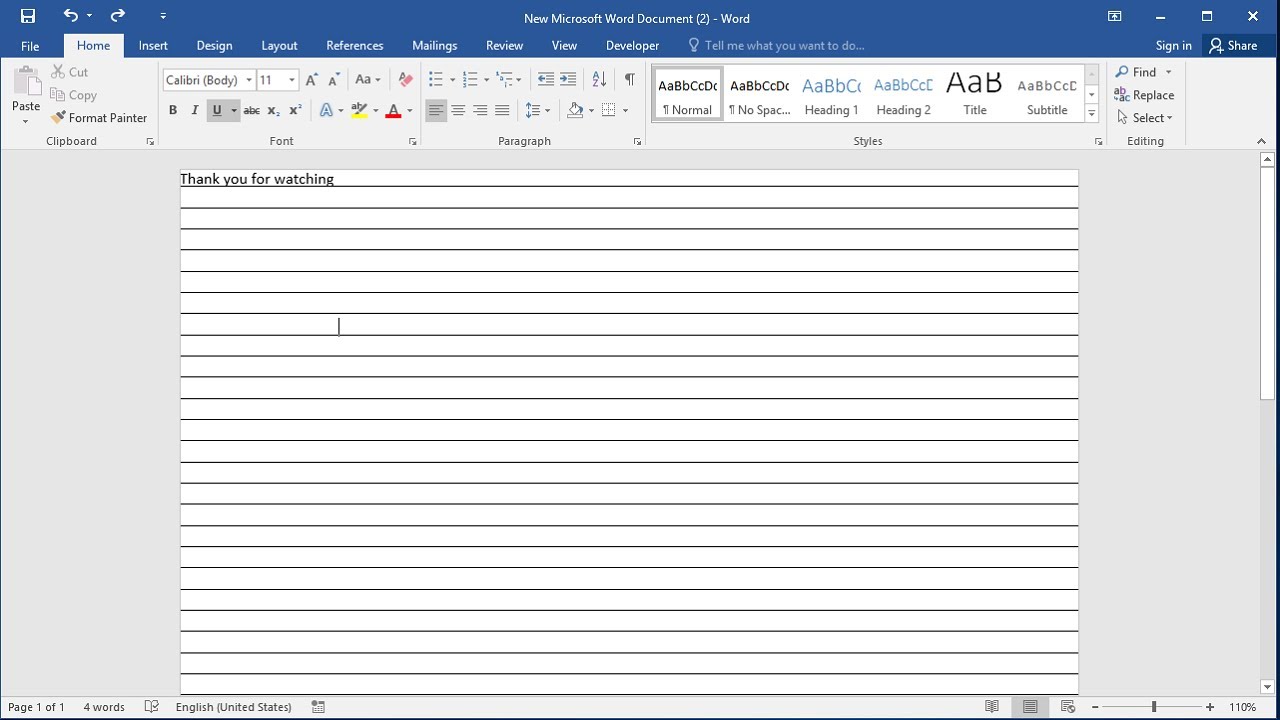The height and width of the screenshot is (720, 1280).
Task: Clear all formatting with eraser icon
Action: pyautogui.click(x=405, y=80)
